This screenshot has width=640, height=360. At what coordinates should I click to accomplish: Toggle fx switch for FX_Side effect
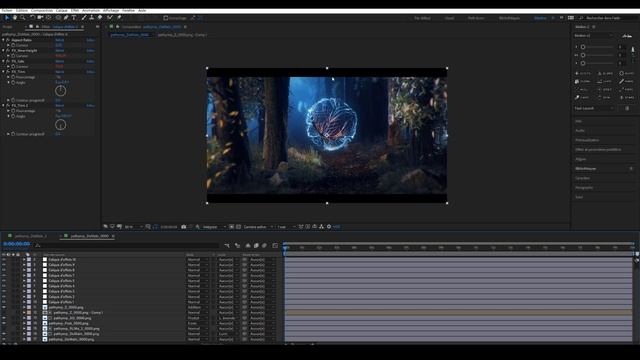[x=8, y=61]
